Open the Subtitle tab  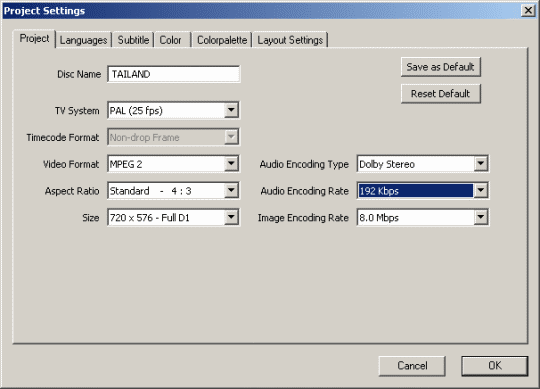133,40
